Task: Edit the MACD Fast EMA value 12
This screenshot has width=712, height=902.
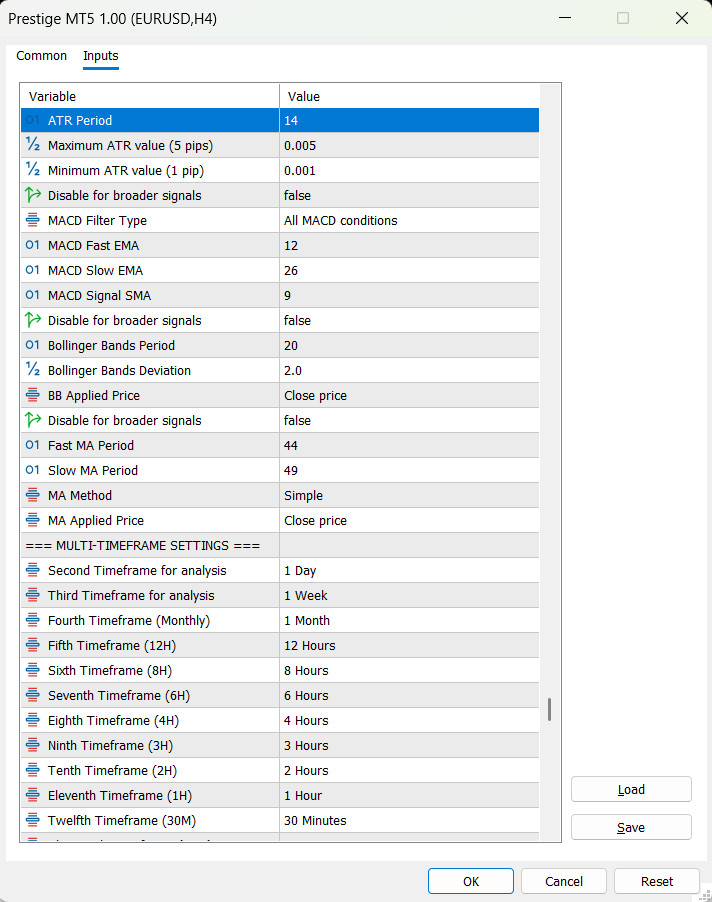Action: 409,245
